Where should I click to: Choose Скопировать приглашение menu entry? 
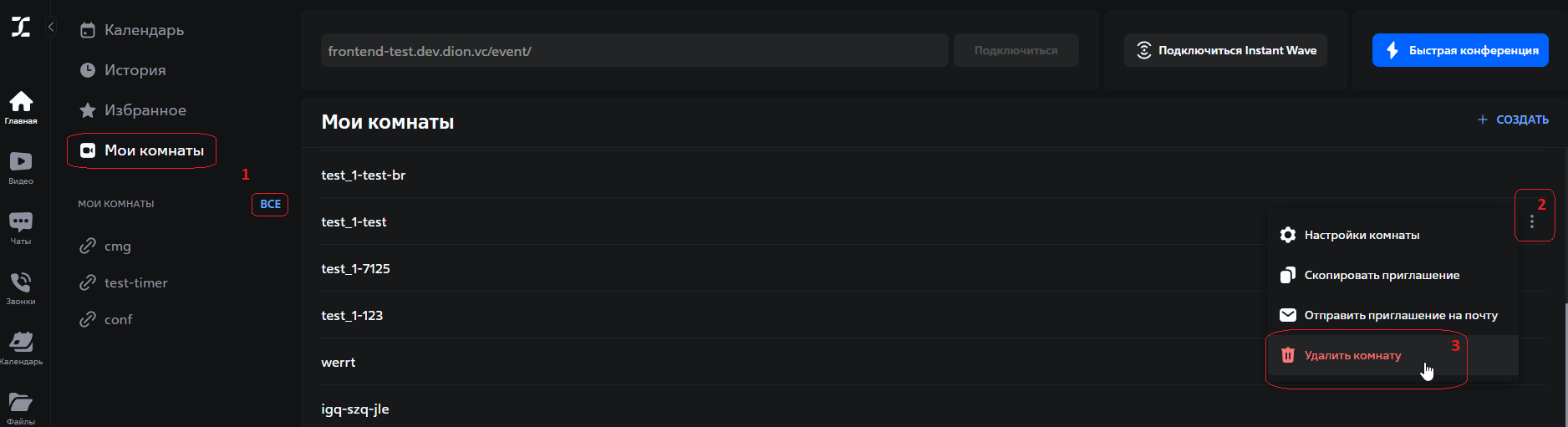(x=1381, y=275)
